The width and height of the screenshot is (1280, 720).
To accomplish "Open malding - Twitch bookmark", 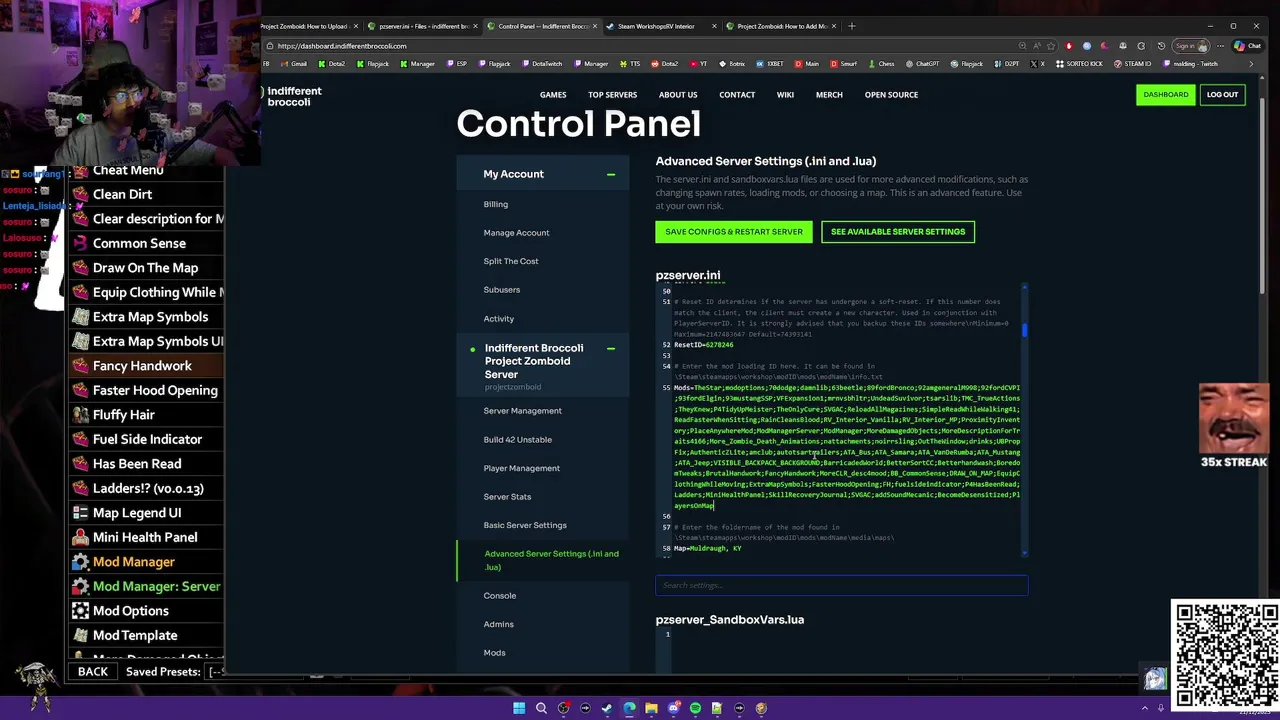I will coord(1191,64).
